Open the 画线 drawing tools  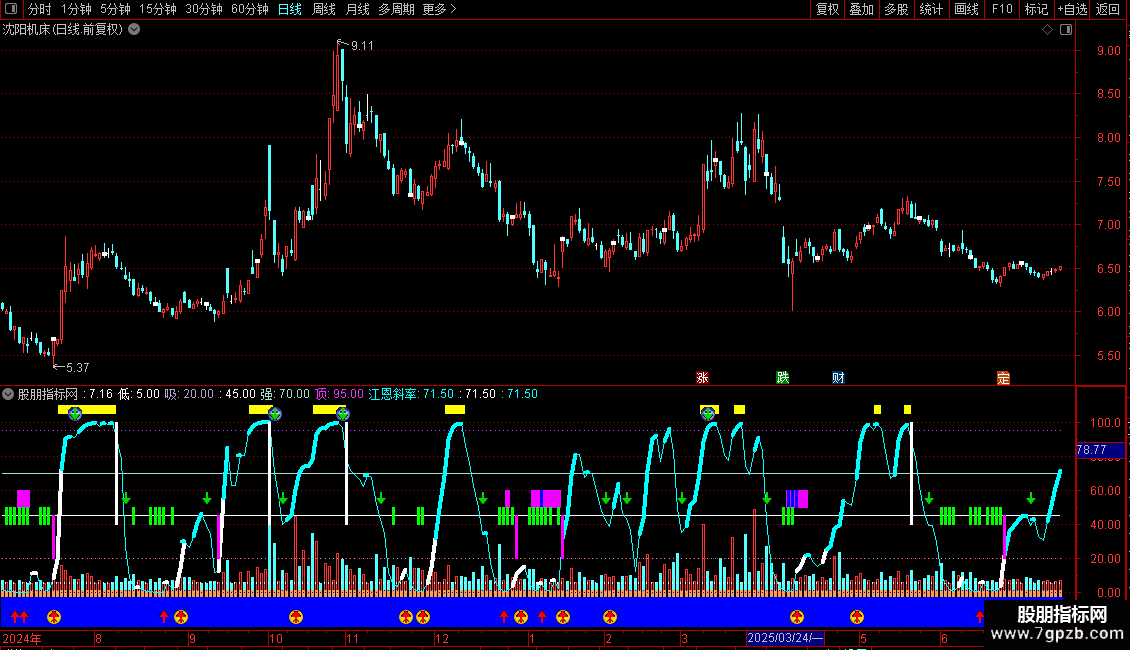click(x=966, y=9)
